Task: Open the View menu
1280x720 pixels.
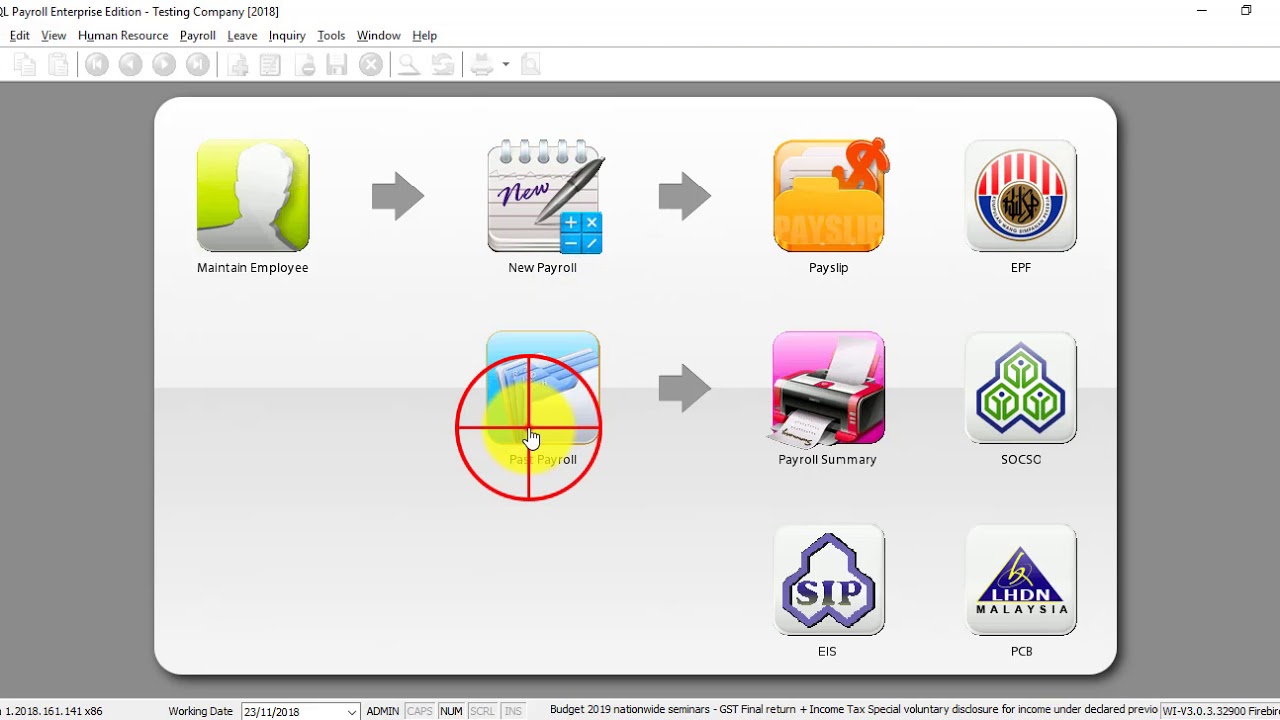Action: point(54,35)
